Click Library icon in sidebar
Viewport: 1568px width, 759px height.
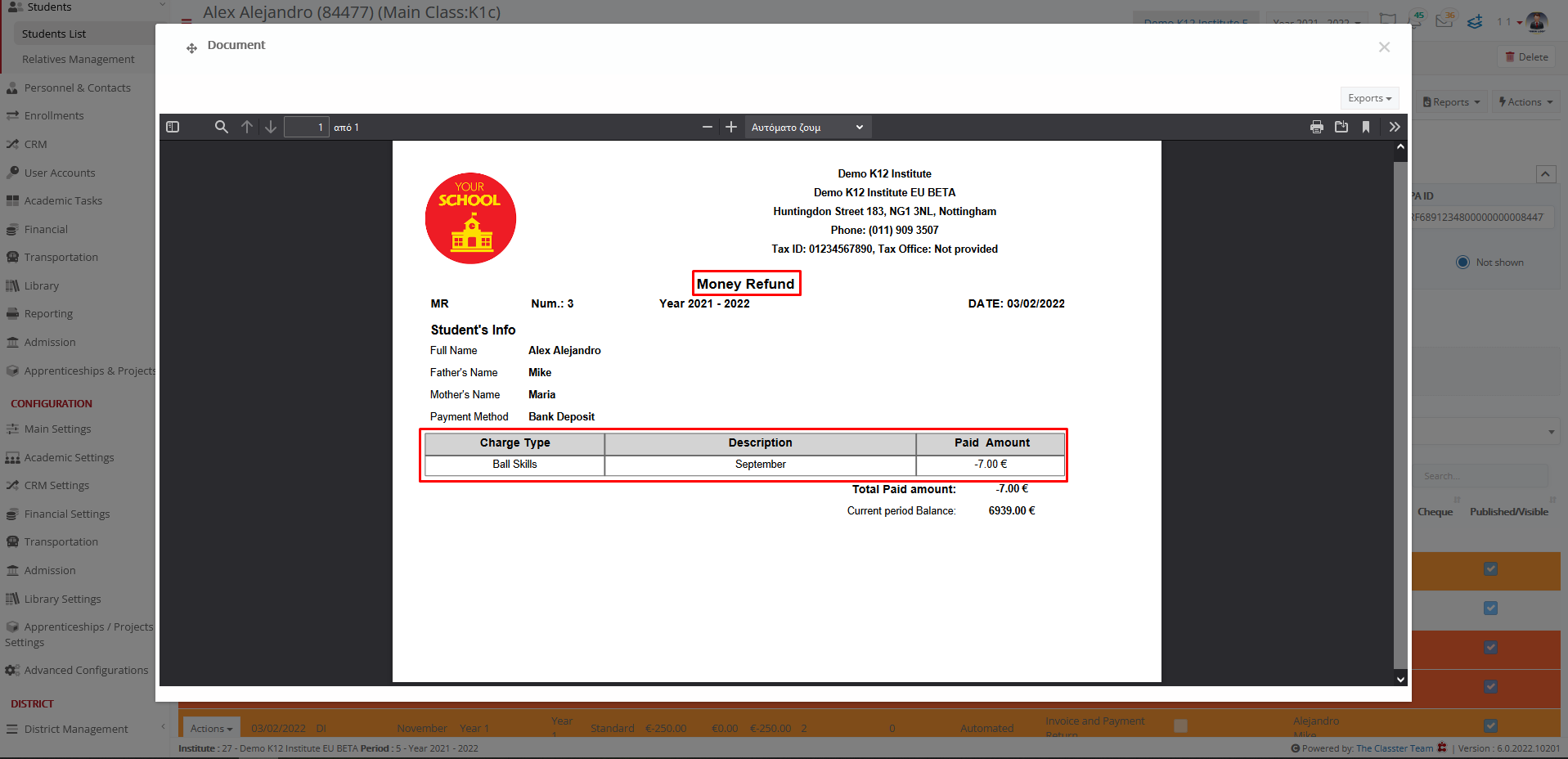[x=12, y=285]
